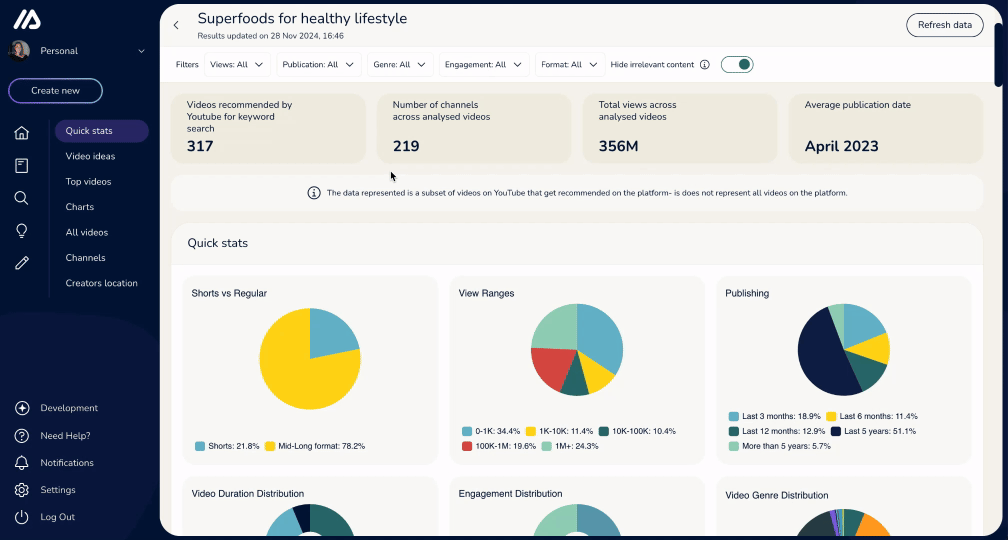Click the 0-1K: 34.4% legend swatch

467,431
